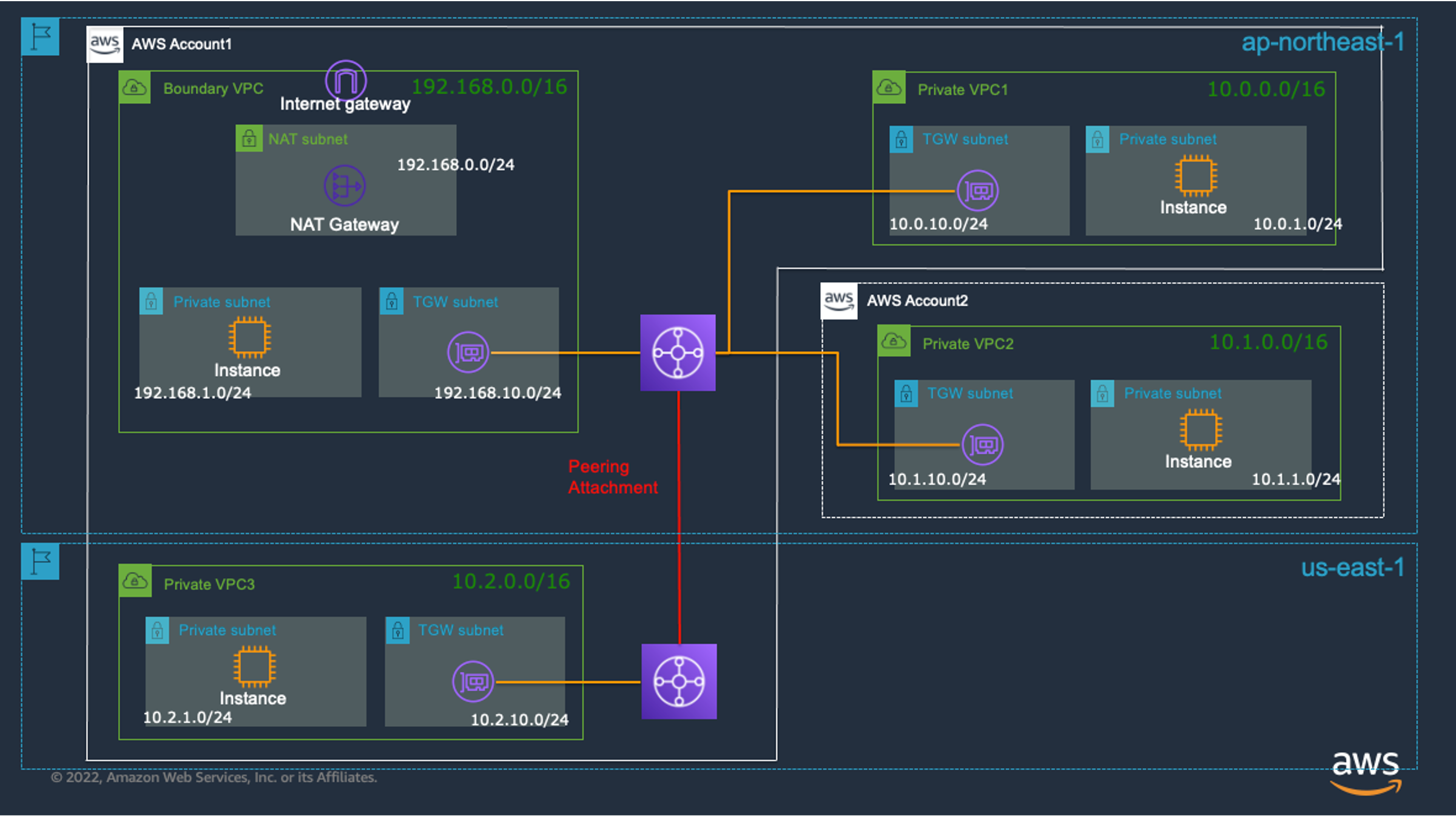Click the AWS Account1 logo
1456x816 pixels.
105,44
